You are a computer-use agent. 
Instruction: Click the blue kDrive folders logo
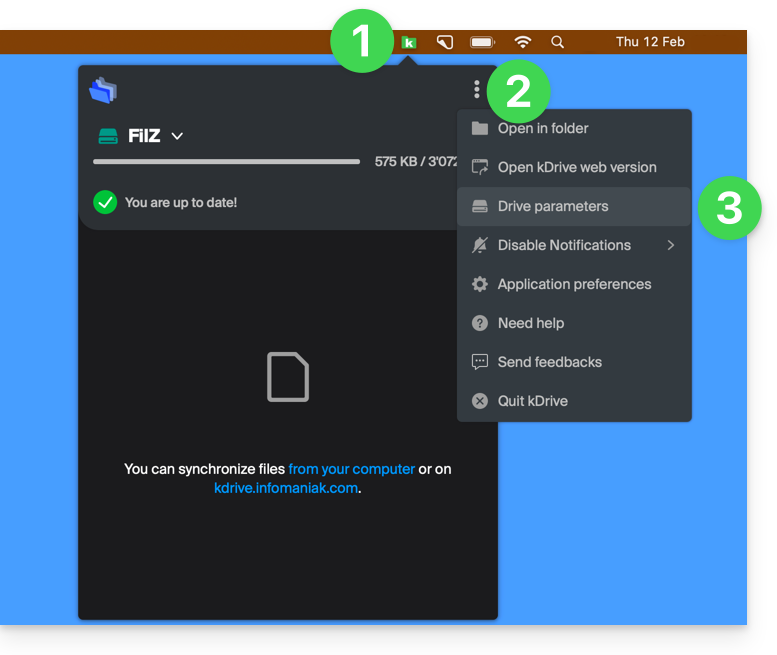pyautogui.click(x=103, y=91)
